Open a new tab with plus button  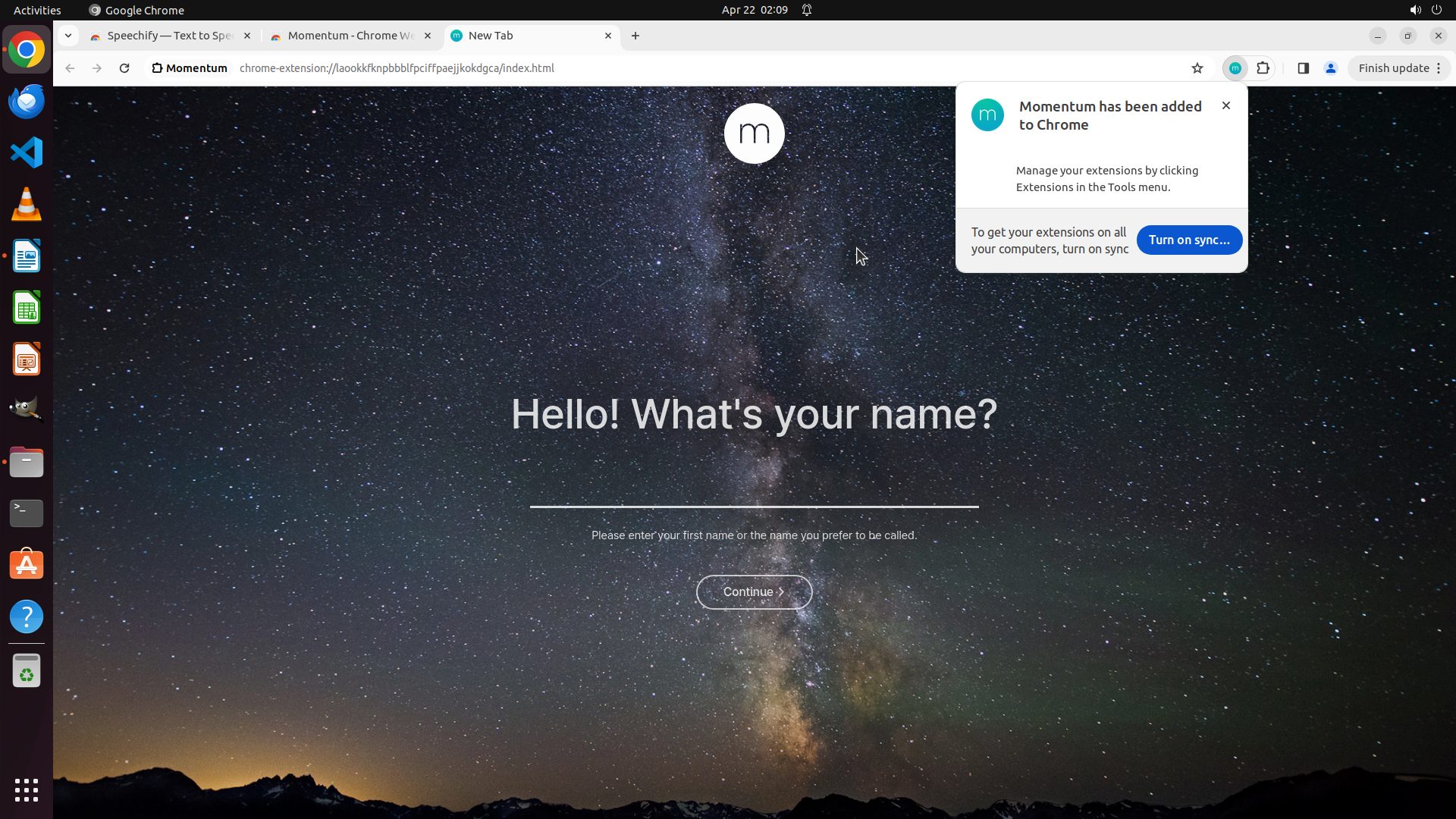click(x=635, y=36)
